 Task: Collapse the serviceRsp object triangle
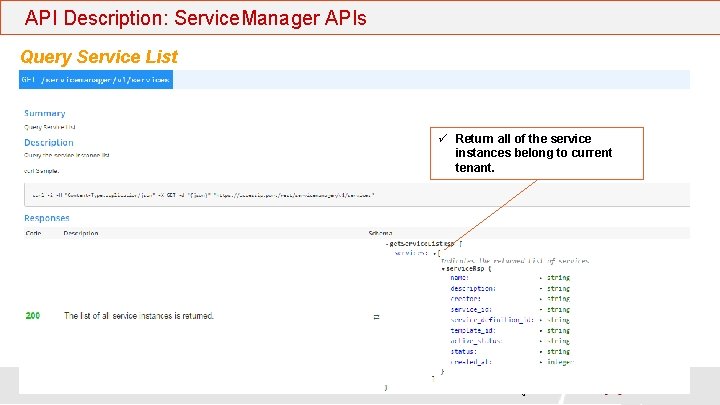(x=443, y=269)
